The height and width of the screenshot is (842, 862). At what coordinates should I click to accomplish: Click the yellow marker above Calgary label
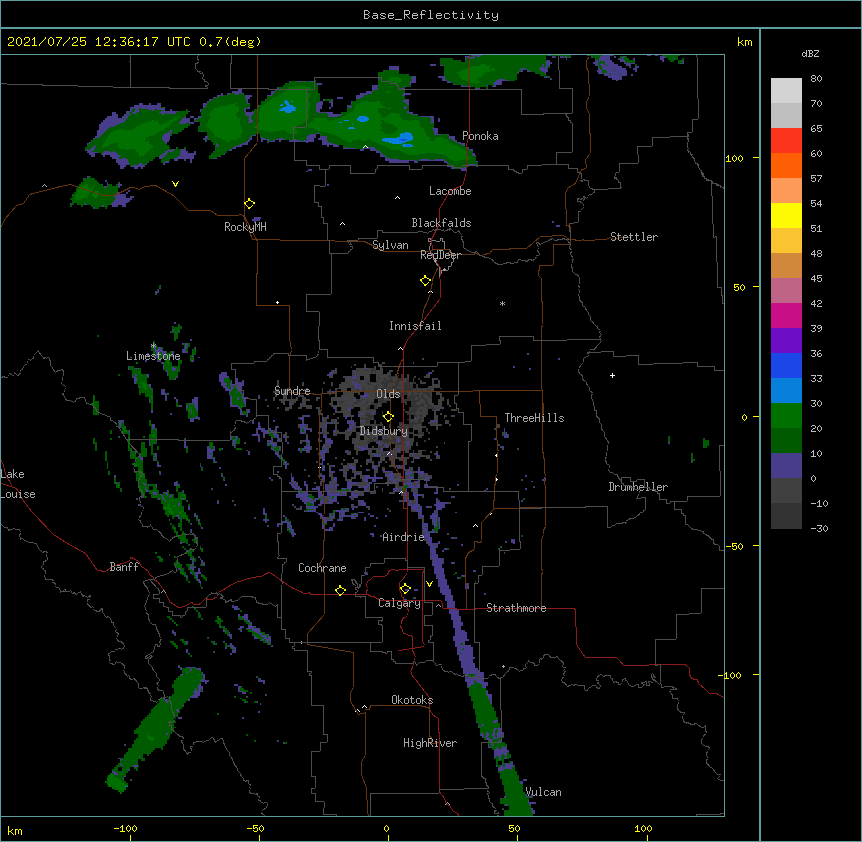pos(405,589)
